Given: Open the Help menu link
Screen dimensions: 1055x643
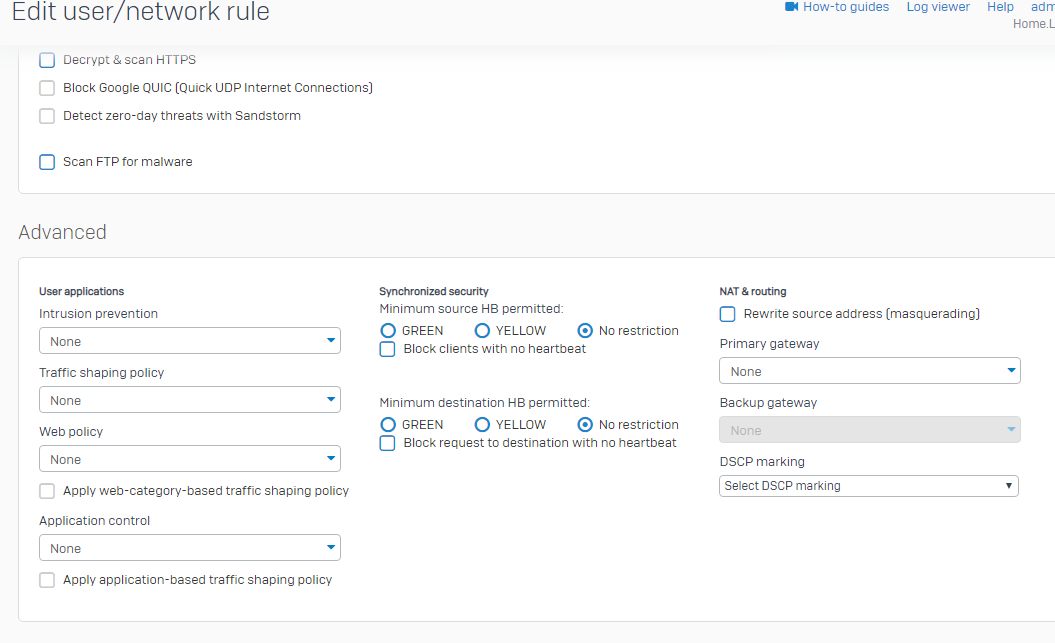Looking at the screenshot, I should pos(1000,7).
